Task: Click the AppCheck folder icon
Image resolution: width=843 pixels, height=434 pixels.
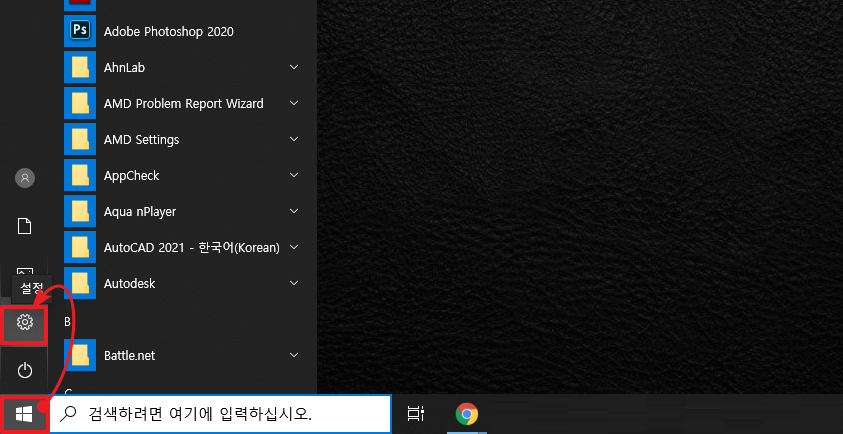Action: (80, 175)
